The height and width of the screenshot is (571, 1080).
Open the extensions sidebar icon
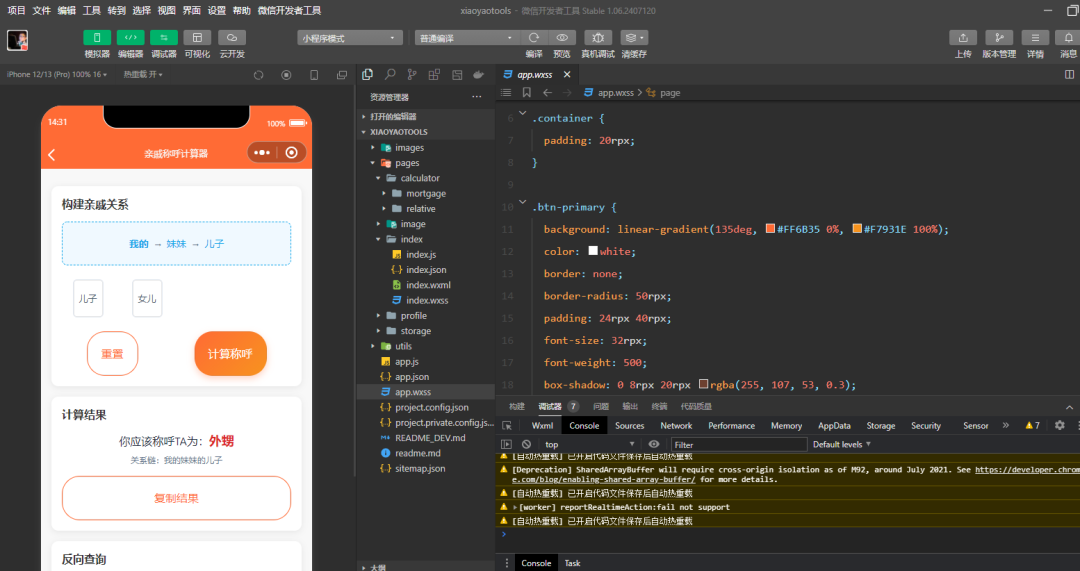pos(434,74)
